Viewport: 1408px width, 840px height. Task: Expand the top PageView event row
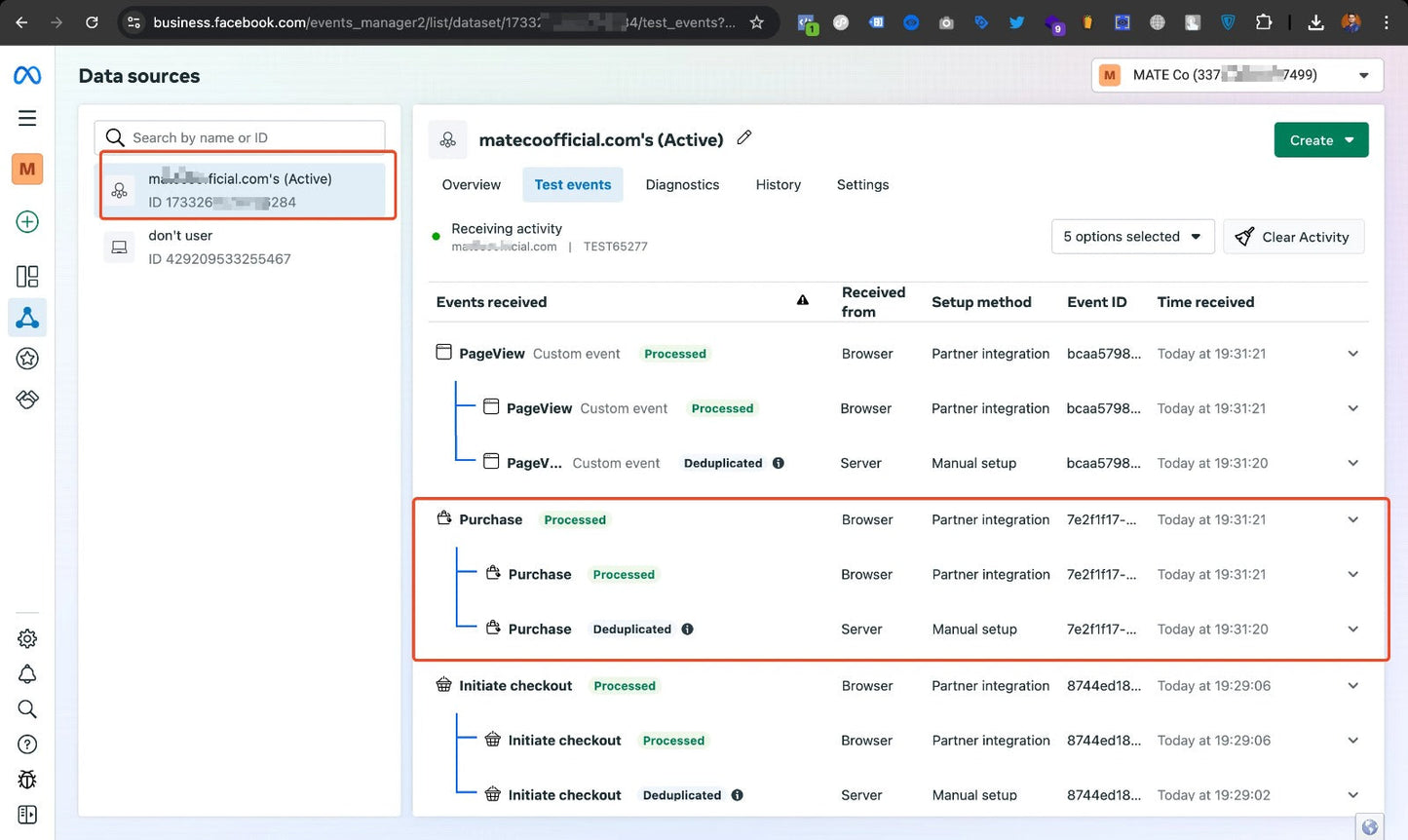1352,354
